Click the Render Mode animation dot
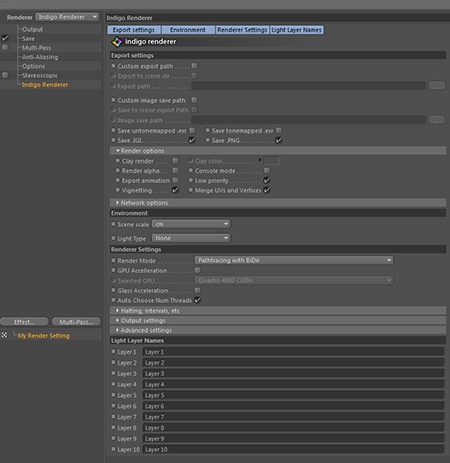 113,260
